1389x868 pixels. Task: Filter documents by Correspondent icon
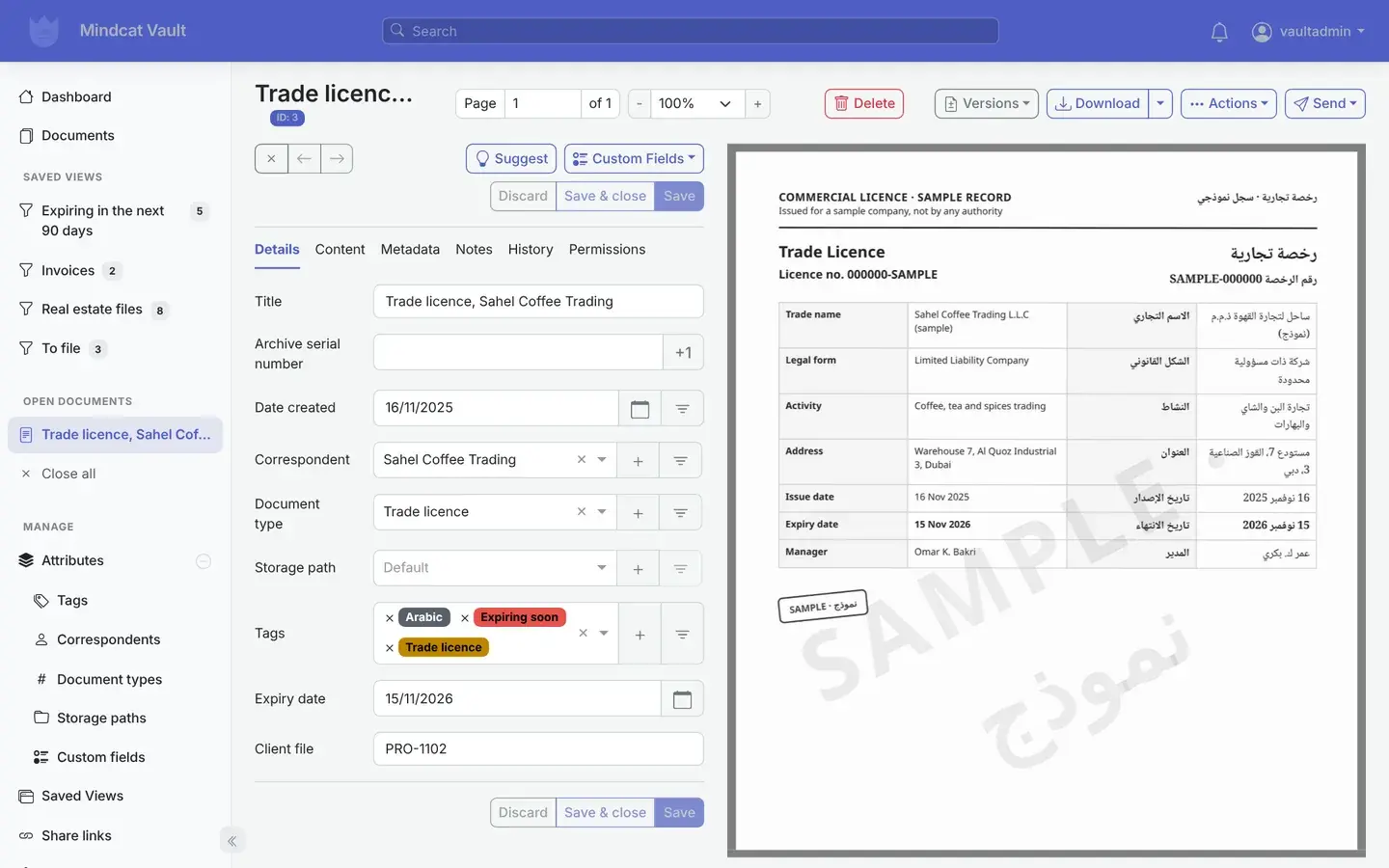tap(680, 461)
